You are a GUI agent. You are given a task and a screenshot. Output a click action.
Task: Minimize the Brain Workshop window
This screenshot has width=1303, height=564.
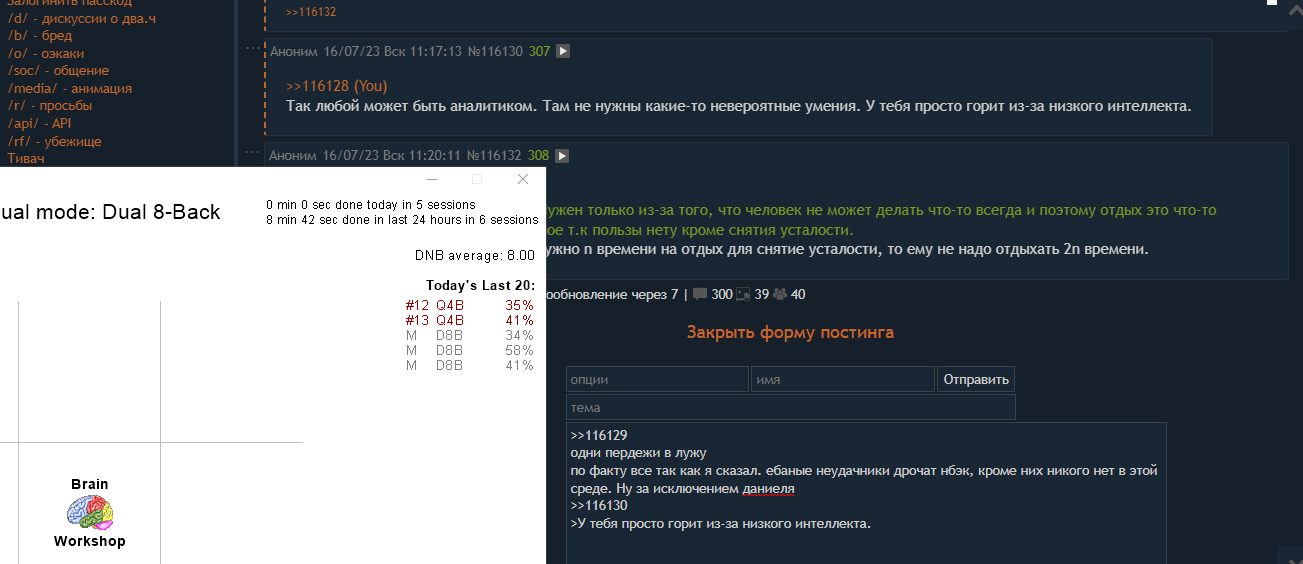point(432,179)
